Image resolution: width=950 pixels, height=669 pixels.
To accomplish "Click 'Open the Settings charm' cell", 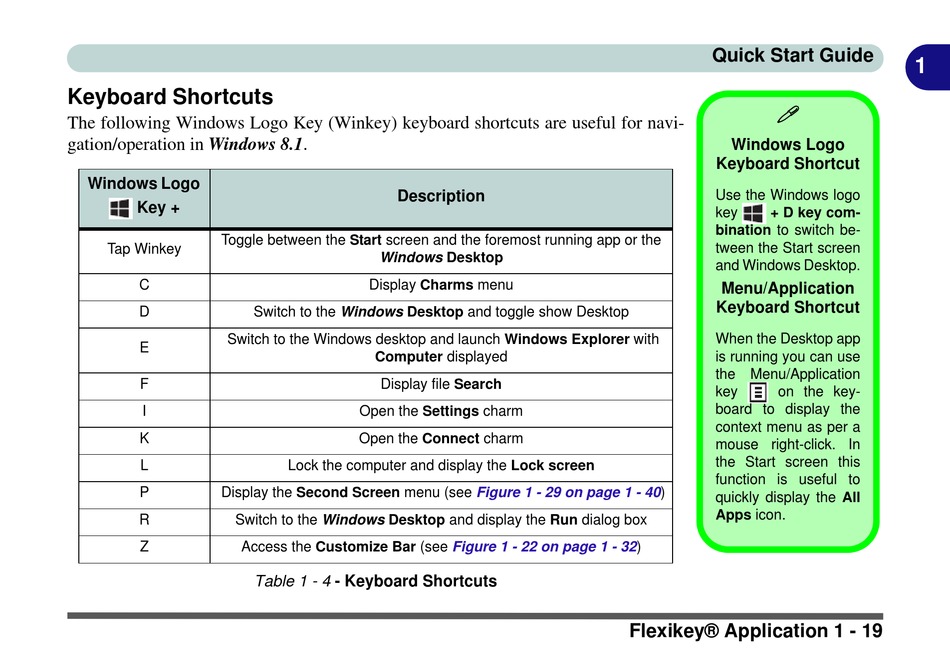I will point(441,413).
